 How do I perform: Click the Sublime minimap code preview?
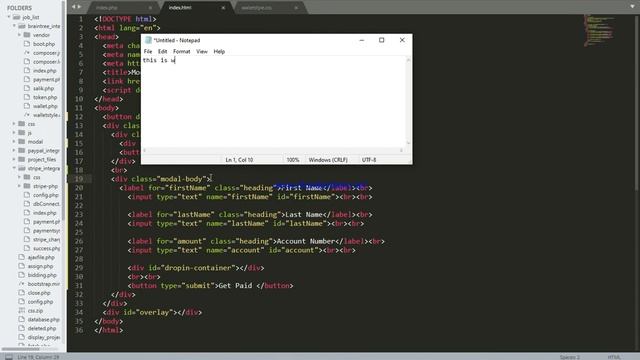point(599,31)
